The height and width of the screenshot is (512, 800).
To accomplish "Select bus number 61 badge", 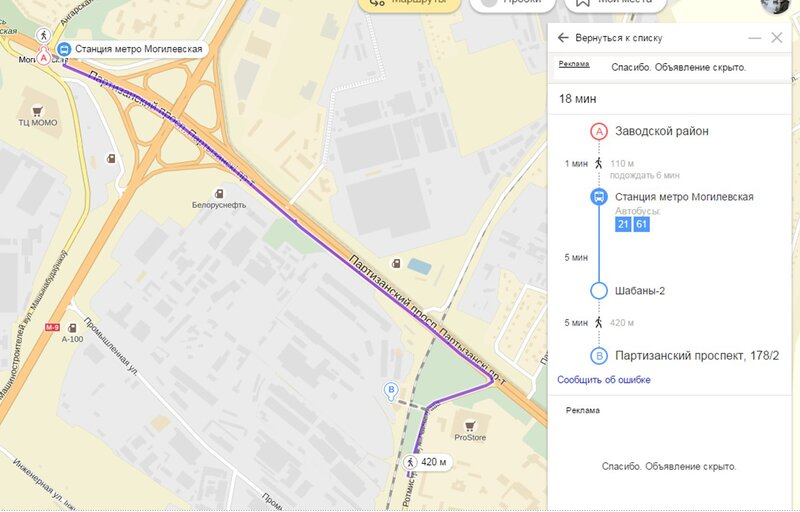I will click(641, 224).
